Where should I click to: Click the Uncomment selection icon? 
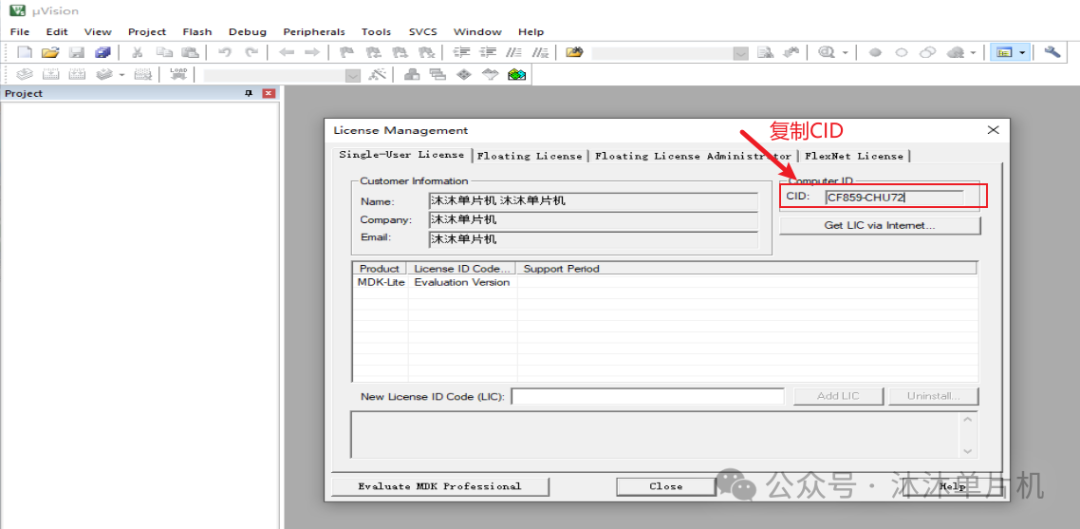(x=540, y=52)
